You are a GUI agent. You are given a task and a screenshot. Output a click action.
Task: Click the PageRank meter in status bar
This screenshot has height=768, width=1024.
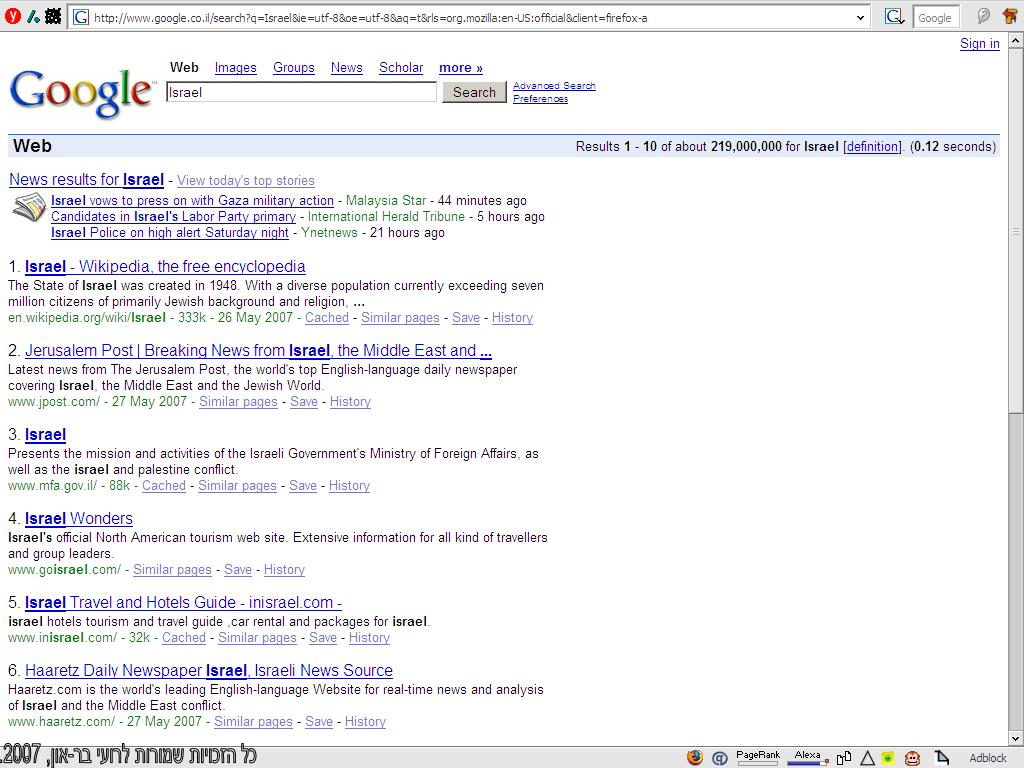[x=758, y=757]
